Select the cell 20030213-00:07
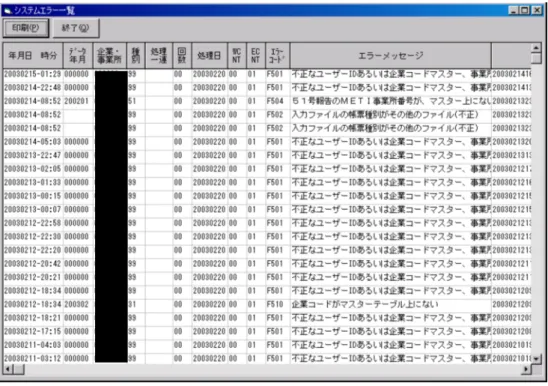This screenshot has height=386, width=548. 33,209
